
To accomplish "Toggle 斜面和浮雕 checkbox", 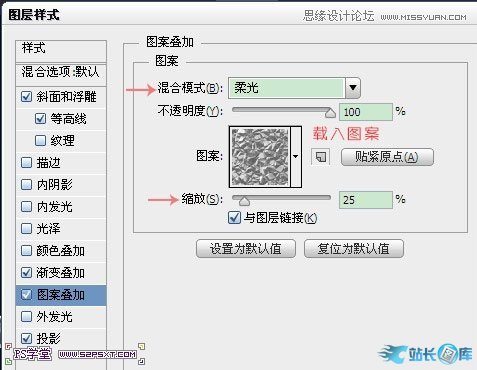I will (x=26, y=97).
